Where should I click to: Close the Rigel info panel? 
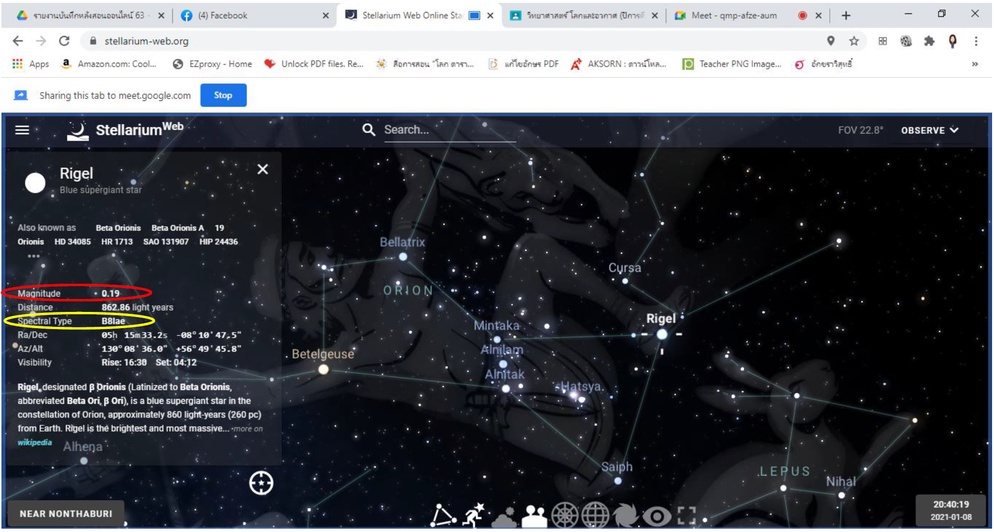point(262,169)
